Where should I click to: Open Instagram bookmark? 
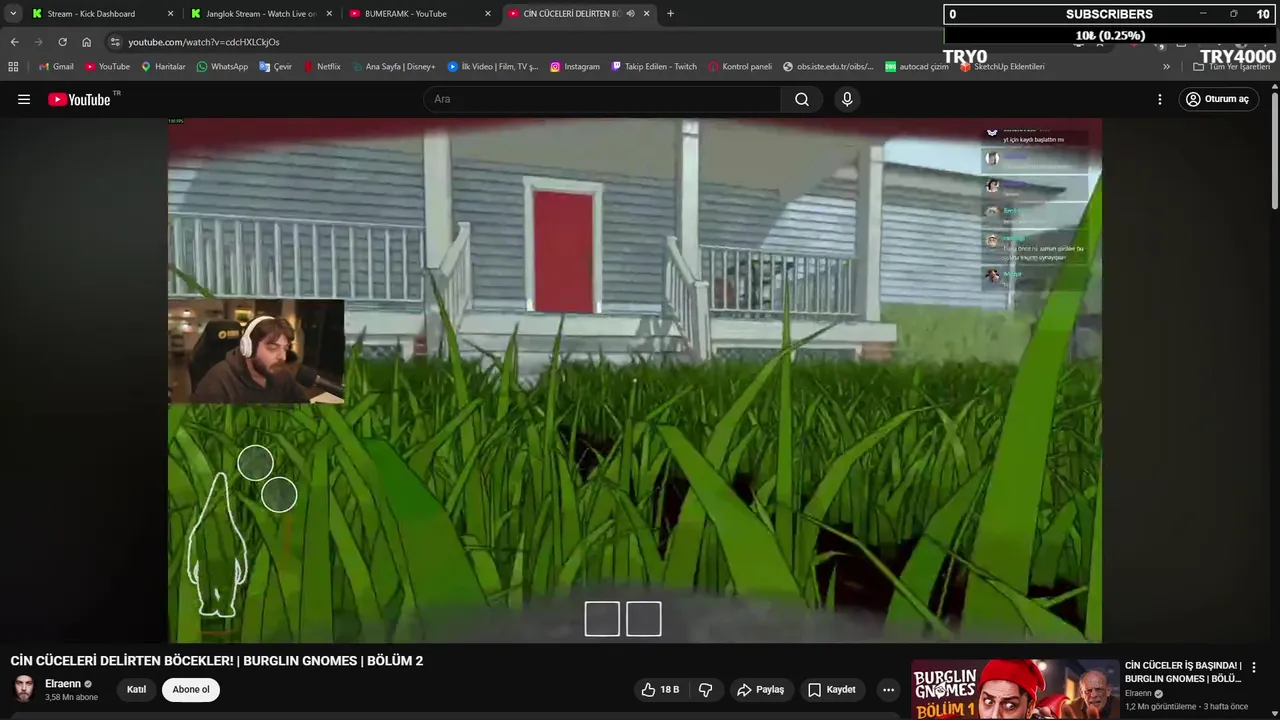coord(575,67)
